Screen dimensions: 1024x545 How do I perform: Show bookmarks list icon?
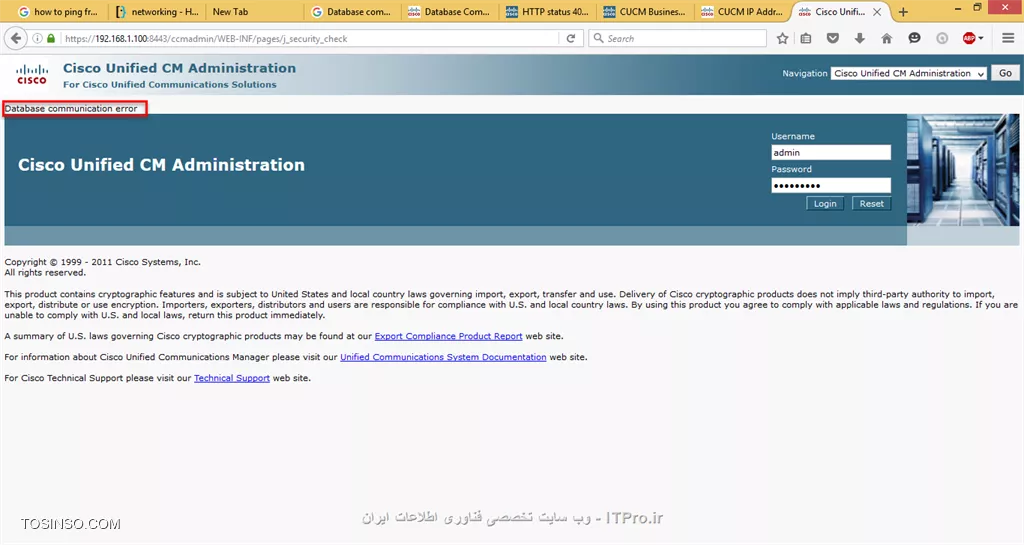(806, 39)
